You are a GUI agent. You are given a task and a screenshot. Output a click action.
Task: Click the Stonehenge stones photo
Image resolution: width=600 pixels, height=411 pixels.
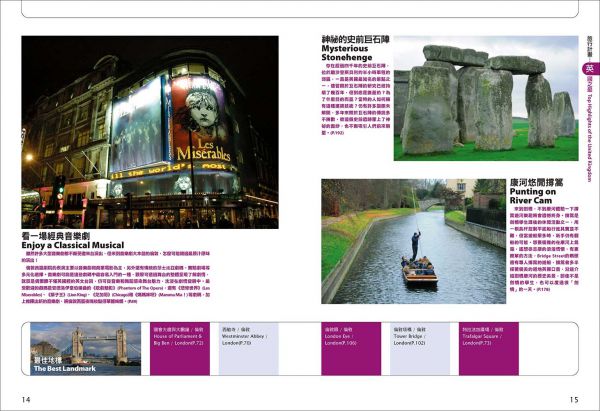tap(486, 98)
